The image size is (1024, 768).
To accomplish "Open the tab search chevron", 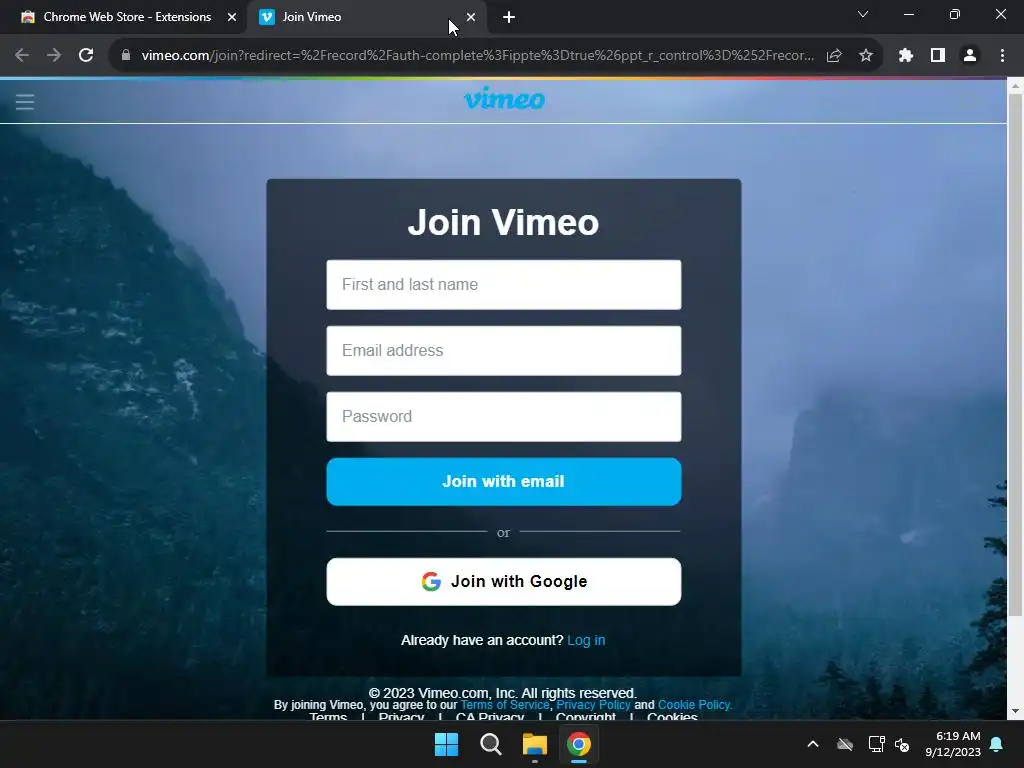I will (863, 14).
